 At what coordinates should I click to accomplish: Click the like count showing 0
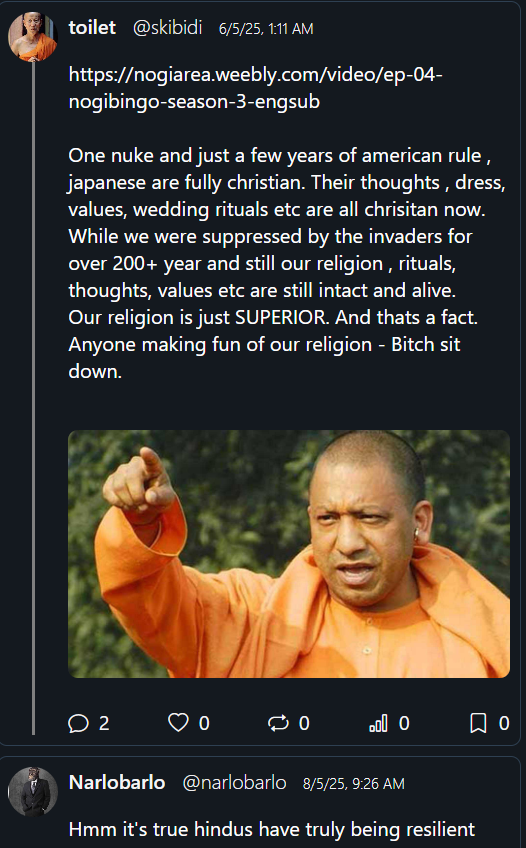coord(204,723)
